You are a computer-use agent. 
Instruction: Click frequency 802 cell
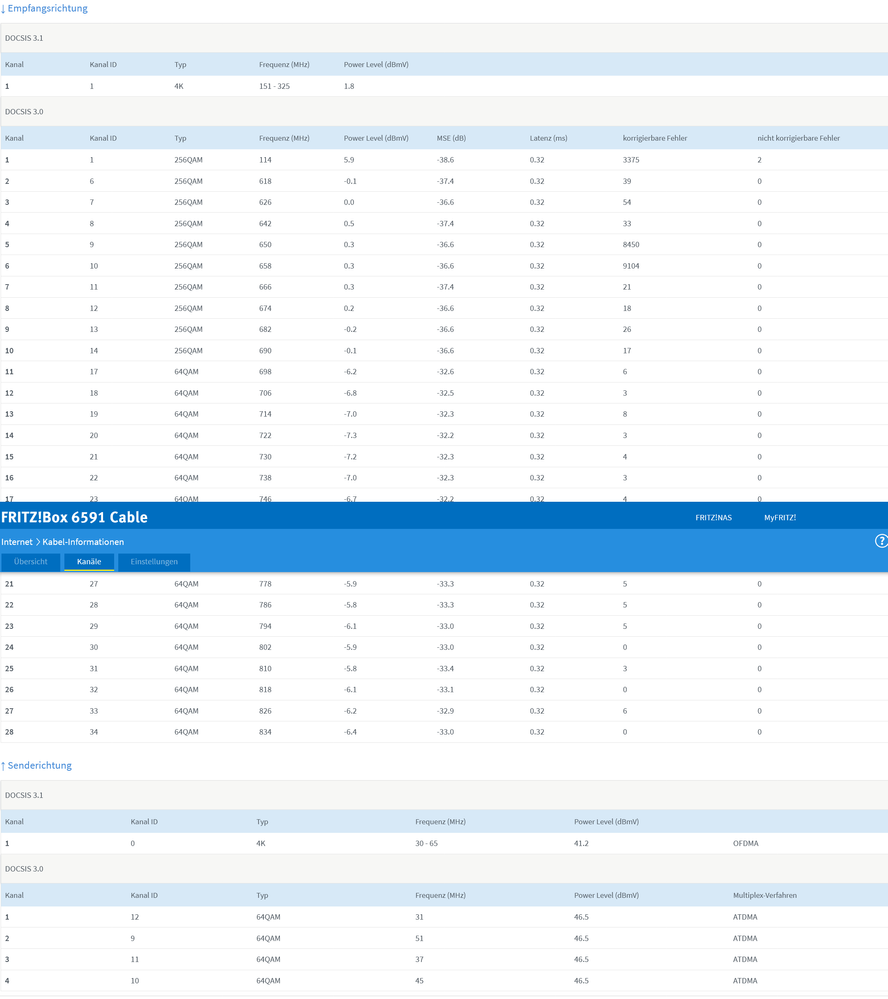[265, 647]
